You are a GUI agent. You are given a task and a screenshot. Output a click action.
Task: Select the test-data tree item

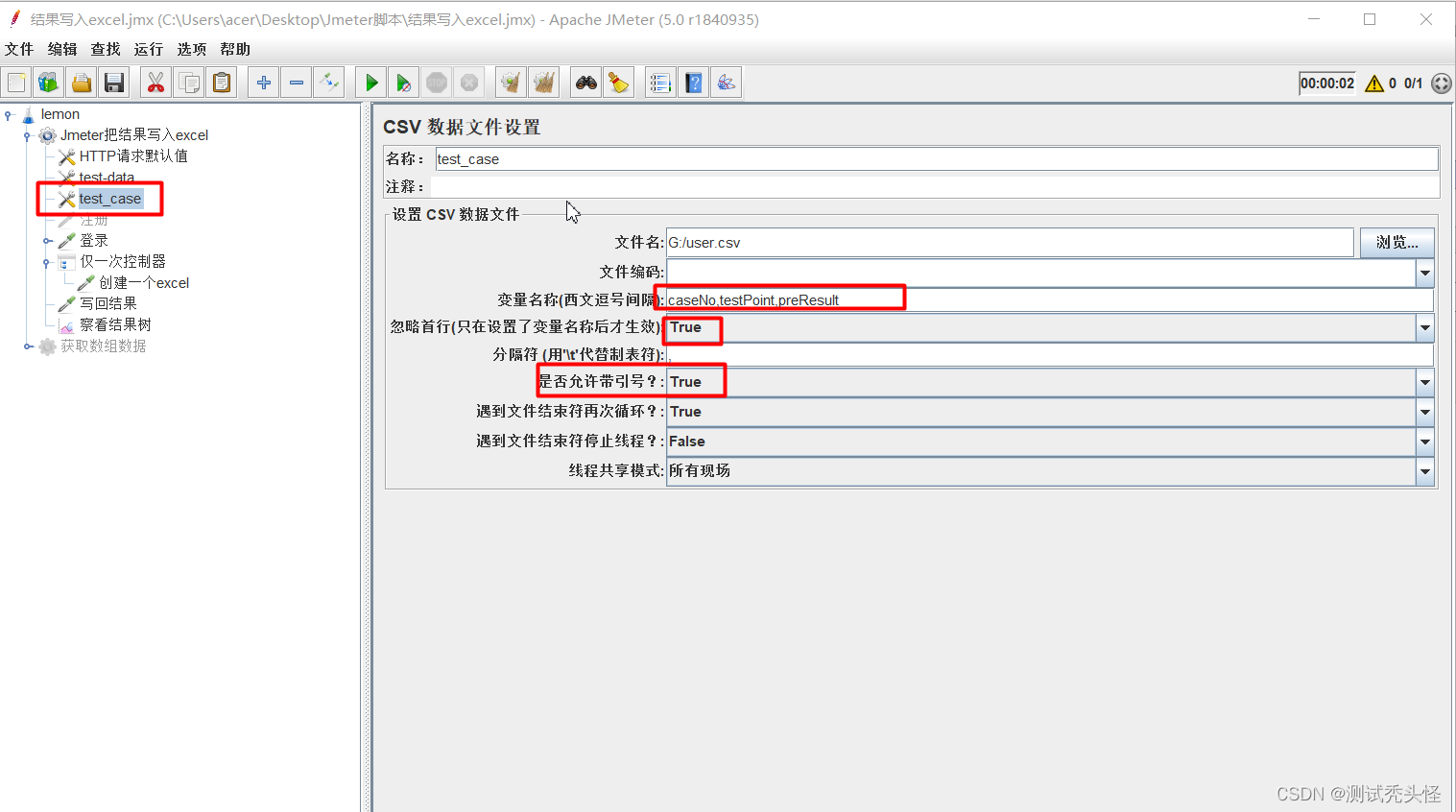pyautogui.click(x=107, y=178)
